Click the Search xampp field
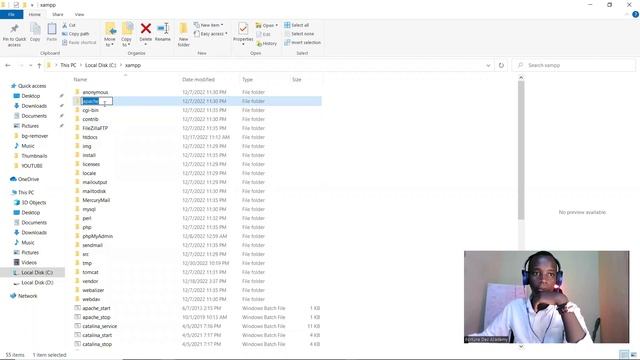The image size is (640, 360). [x=574, y=65]
